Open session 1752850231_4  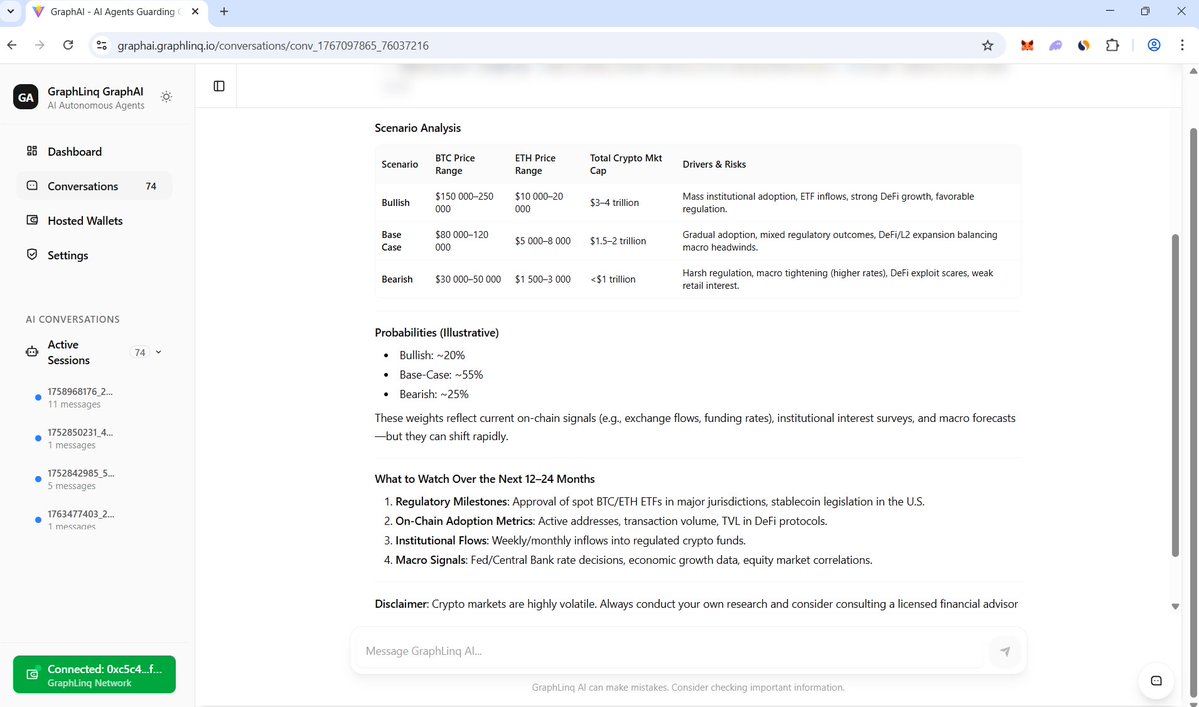(96, 438)
